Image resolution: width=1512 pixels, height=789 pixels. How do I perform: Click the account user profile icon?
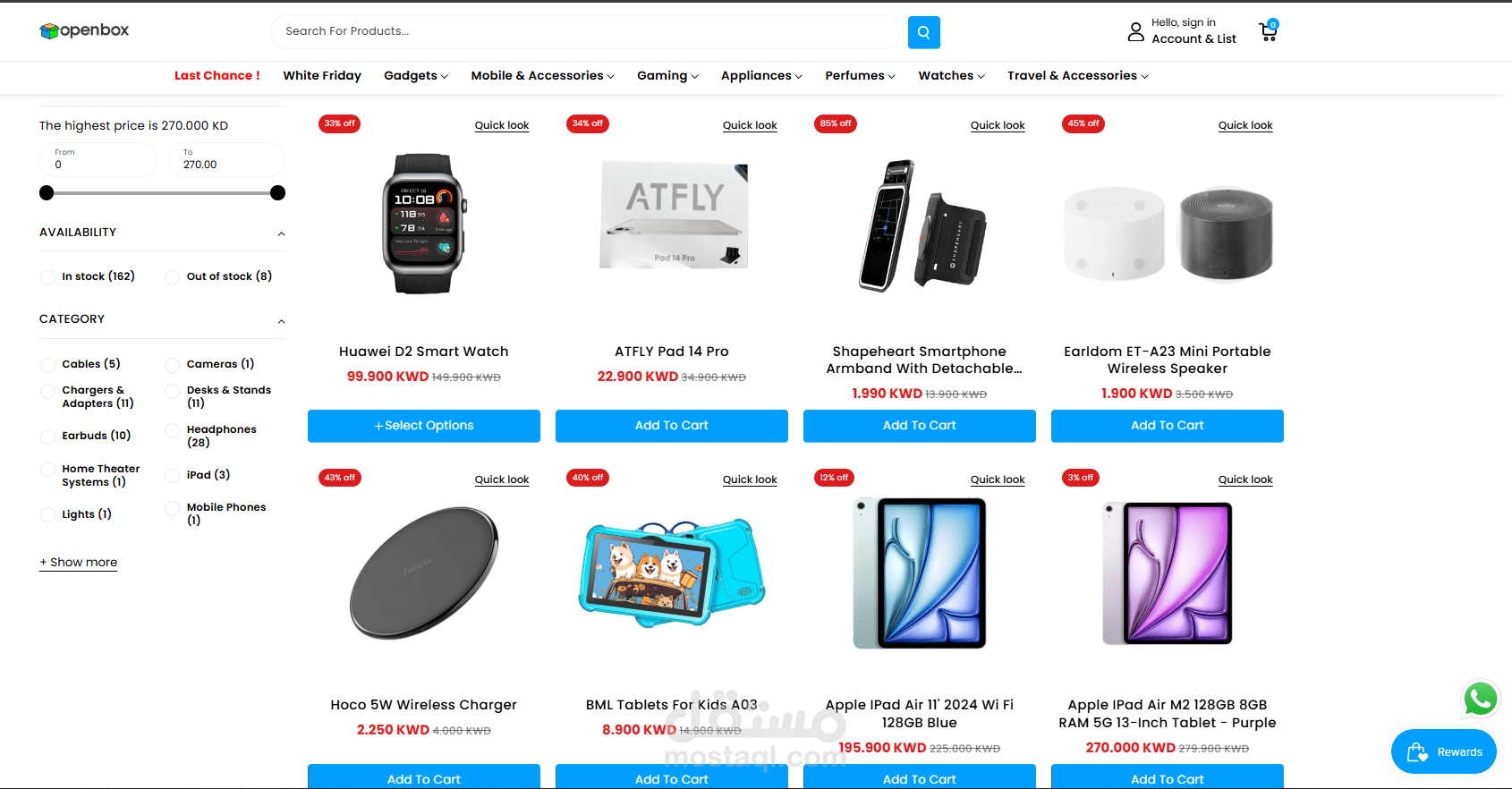pyautogui.click(x=1135, y=32)
